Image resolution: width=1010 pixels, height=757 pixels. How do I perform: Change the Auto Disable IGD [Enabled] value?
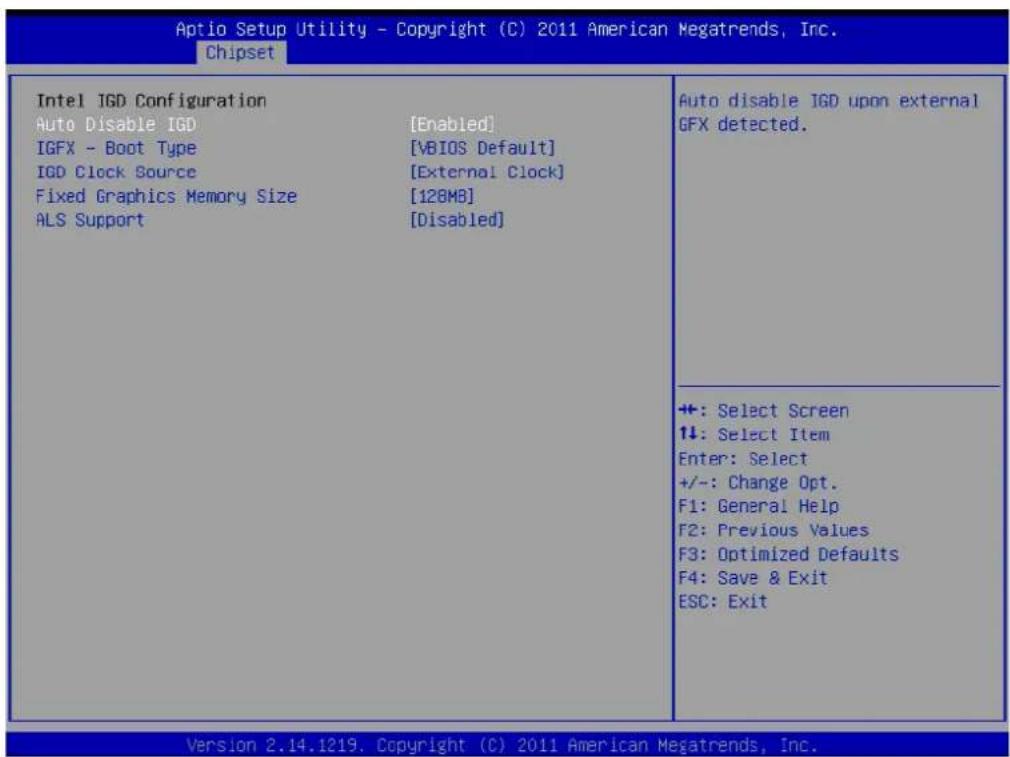(x=453, y=124)
